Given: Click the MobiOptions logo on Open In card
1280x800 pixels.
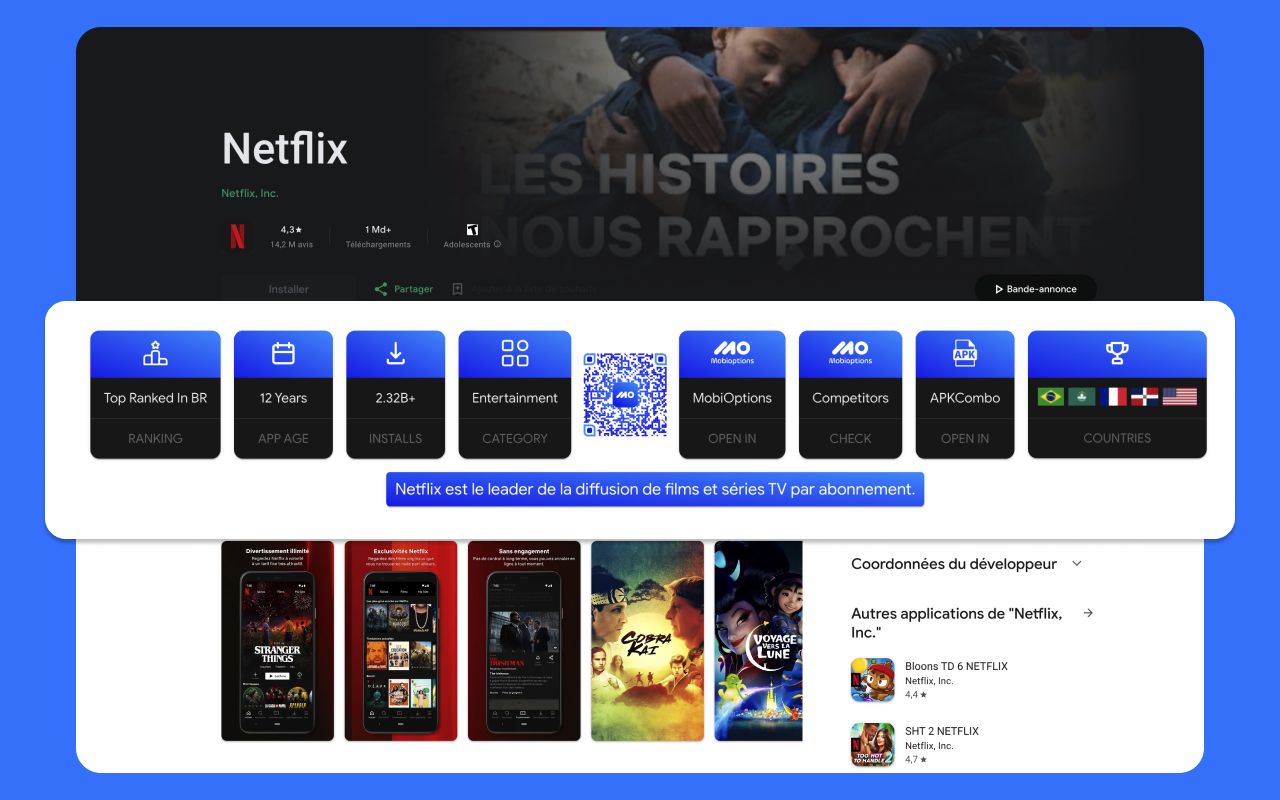Looking at the screenshot, I should (x=732, y=353).
